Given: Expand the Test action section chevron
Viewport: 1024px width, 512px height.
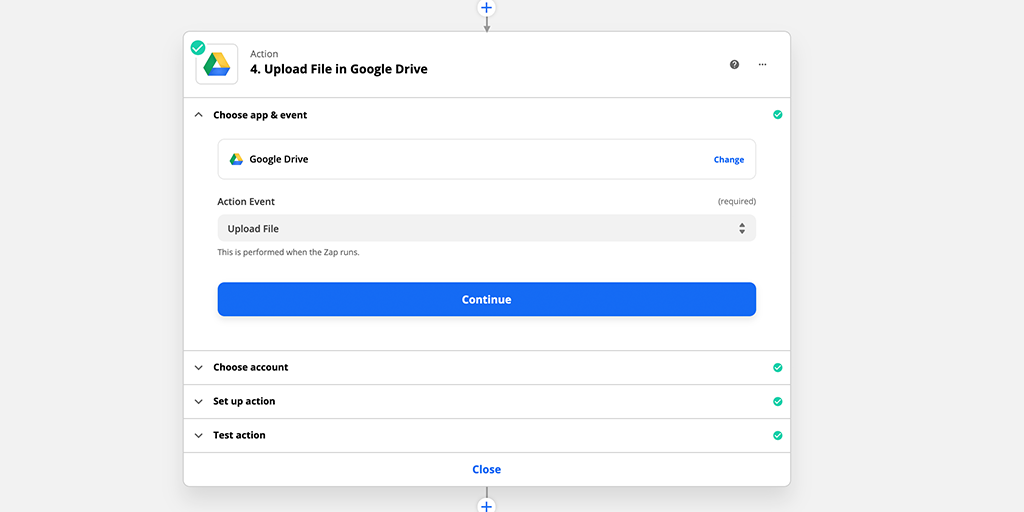Looking at the screenshot, I should point(198,435).
